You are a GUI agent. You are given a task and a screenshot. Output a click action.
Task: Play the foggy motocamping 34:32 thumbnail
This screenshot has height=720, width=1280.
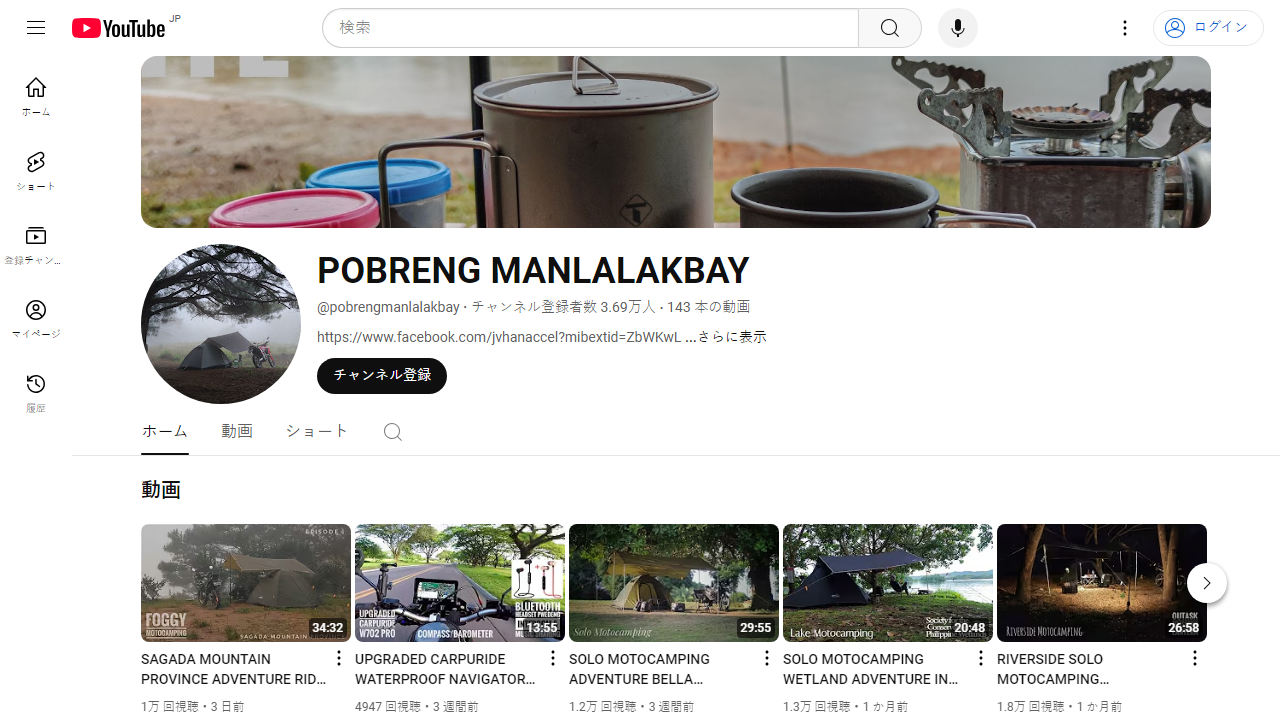(x=246, y=583)
